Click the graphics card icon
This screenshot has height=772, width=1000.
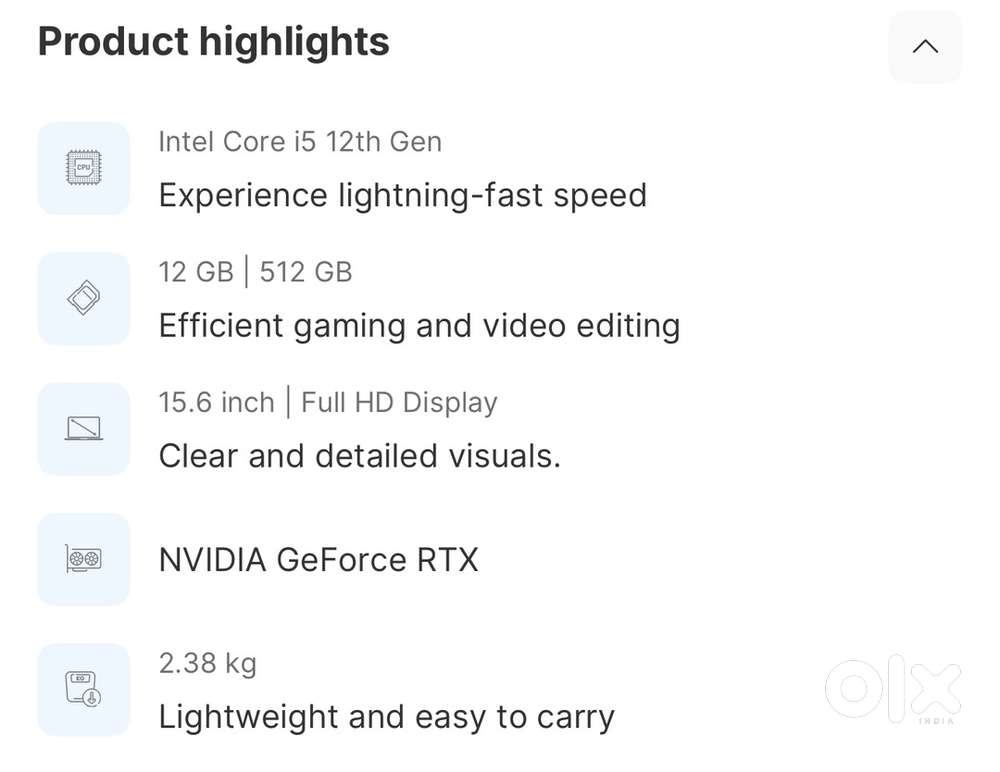(x=84, y=559)
